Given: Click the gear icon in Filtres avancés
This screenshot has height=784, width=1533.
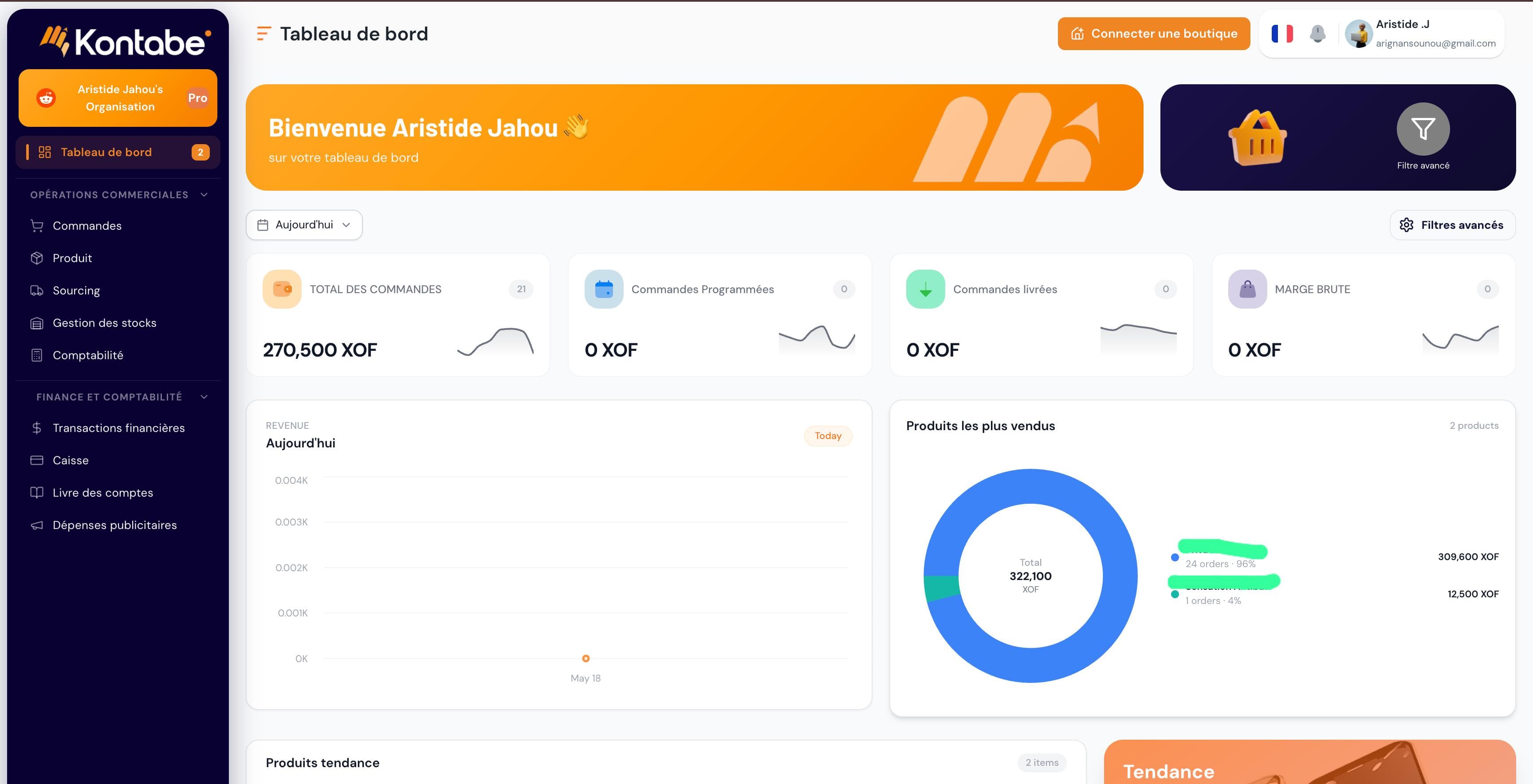Looking at the screenshot, I should (x=1406, y=225).
